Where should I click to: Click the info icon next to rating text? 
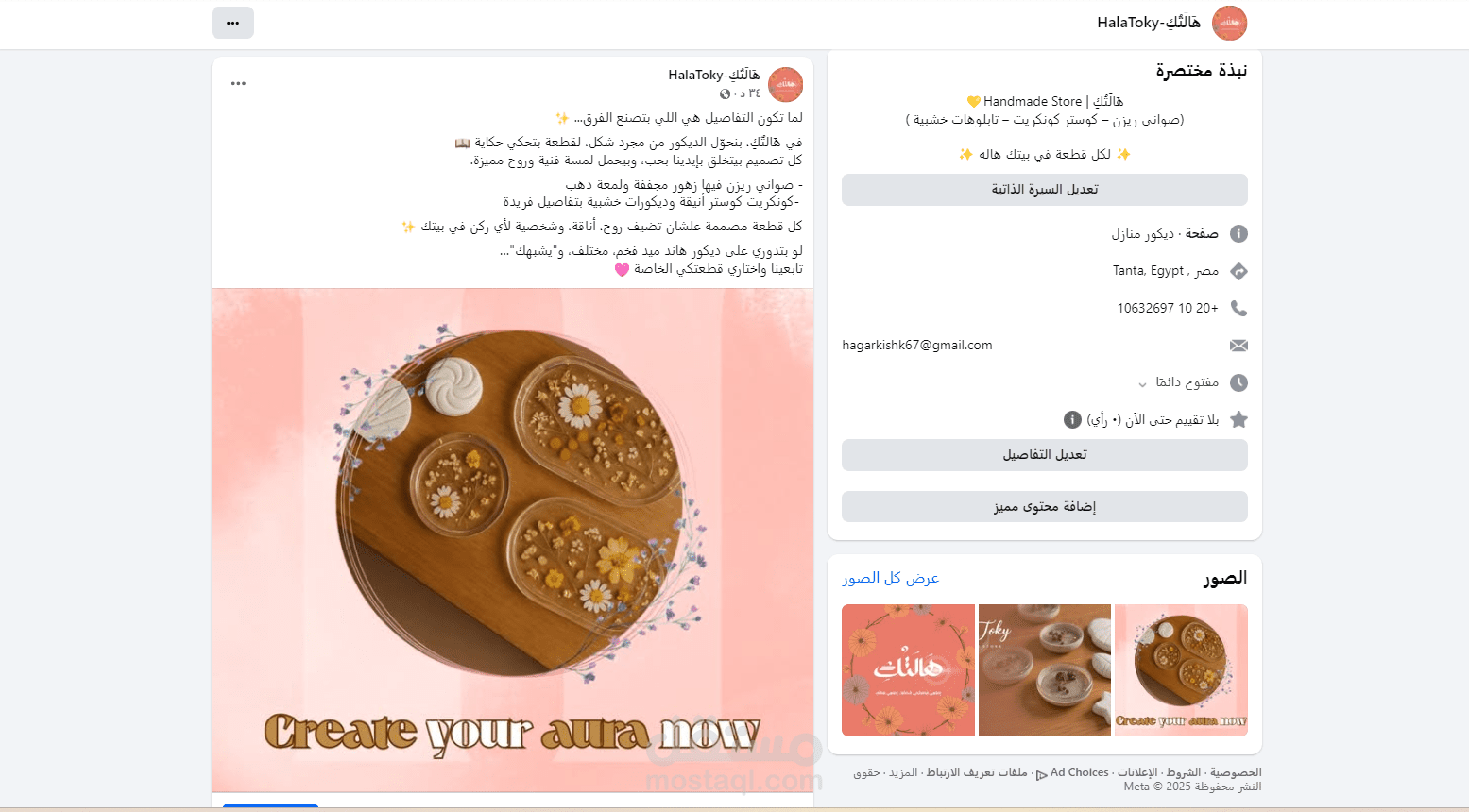point(1072,419)
